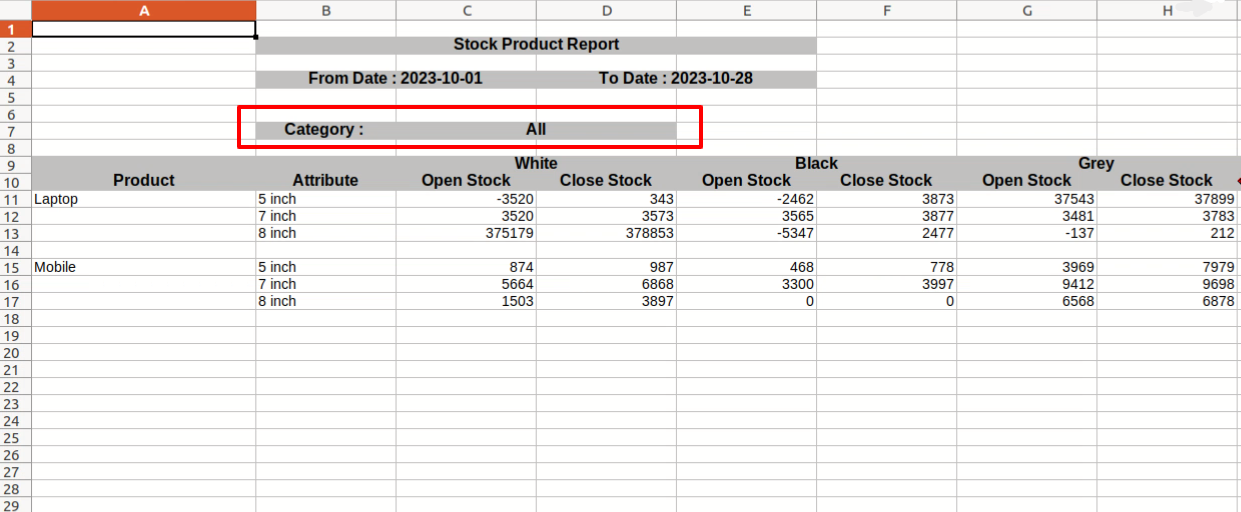Select the cell containing All
Image resolution: width=1241 pixels, height=512 pixels.
(536, 130)
